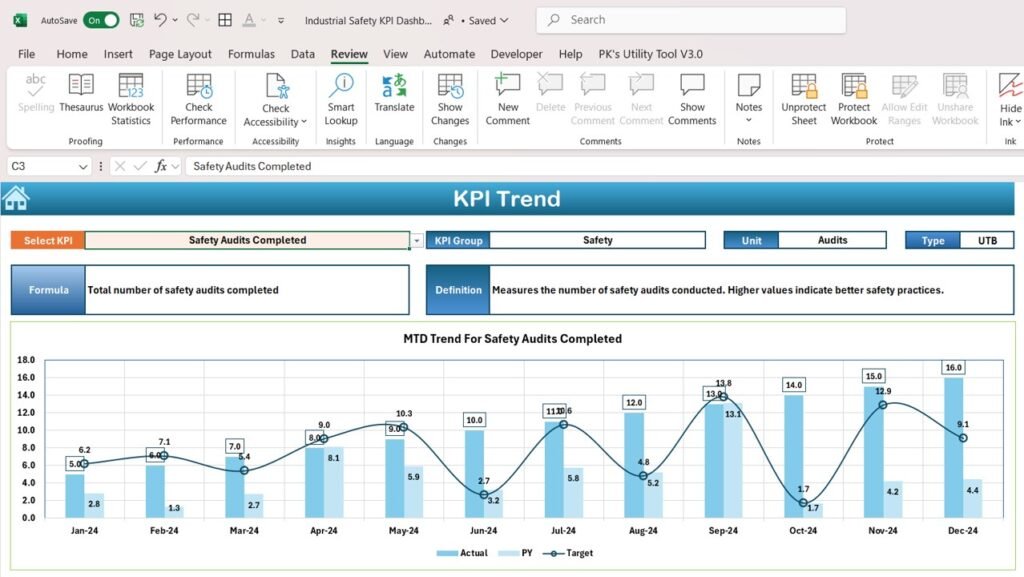Click the Workbook Statistics icon
Image resolution: width=1024 pixels, height=577 pixels.
tap(131, 86)
